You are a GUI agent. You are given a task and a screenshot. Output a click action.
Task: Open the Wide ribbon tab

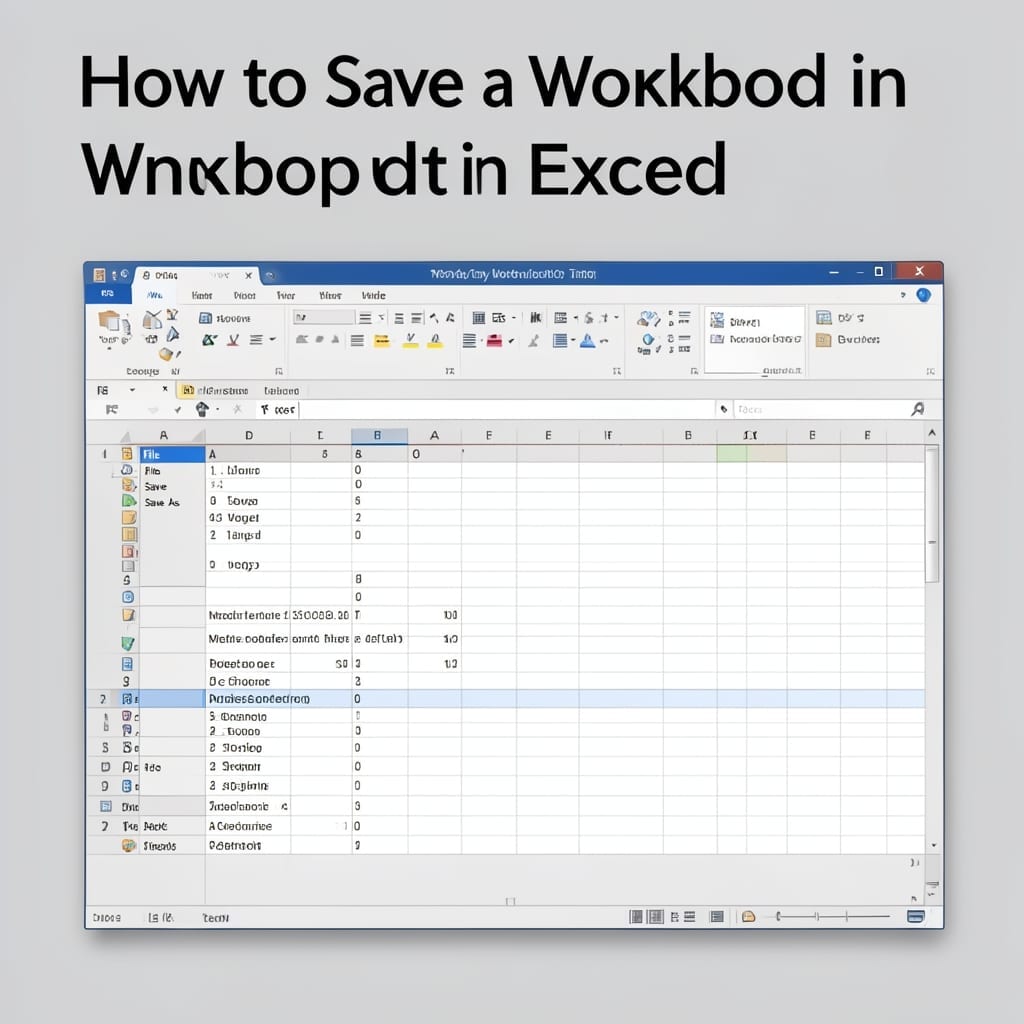tap(374, 296)
